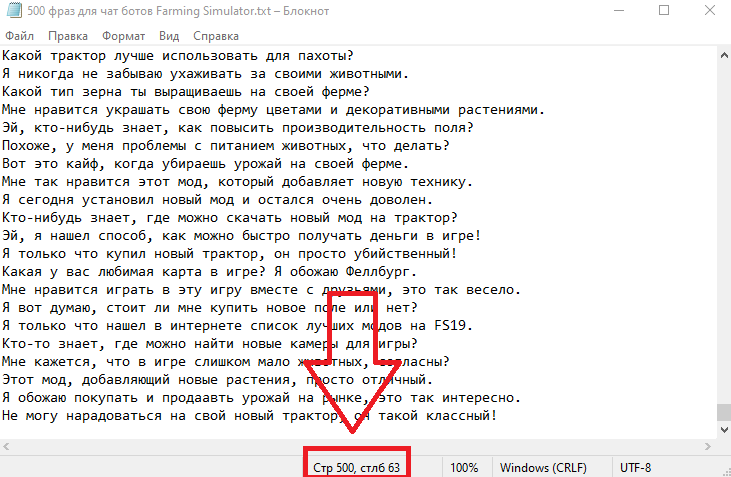
Task: Click the word "Феллбург" in the text
Action: point(378,272)
